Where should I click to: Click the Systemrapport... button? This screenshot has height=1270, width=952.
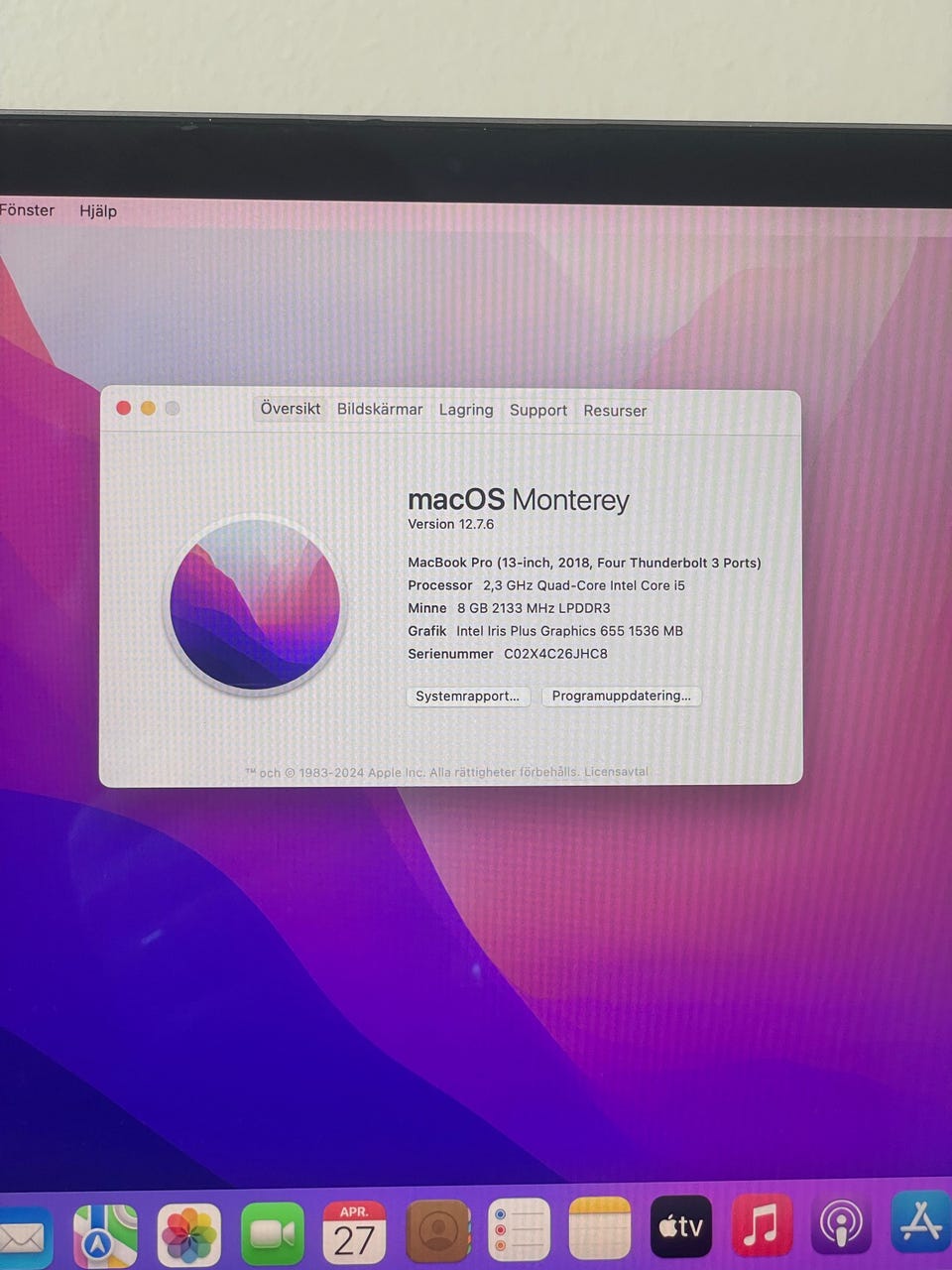468,697
